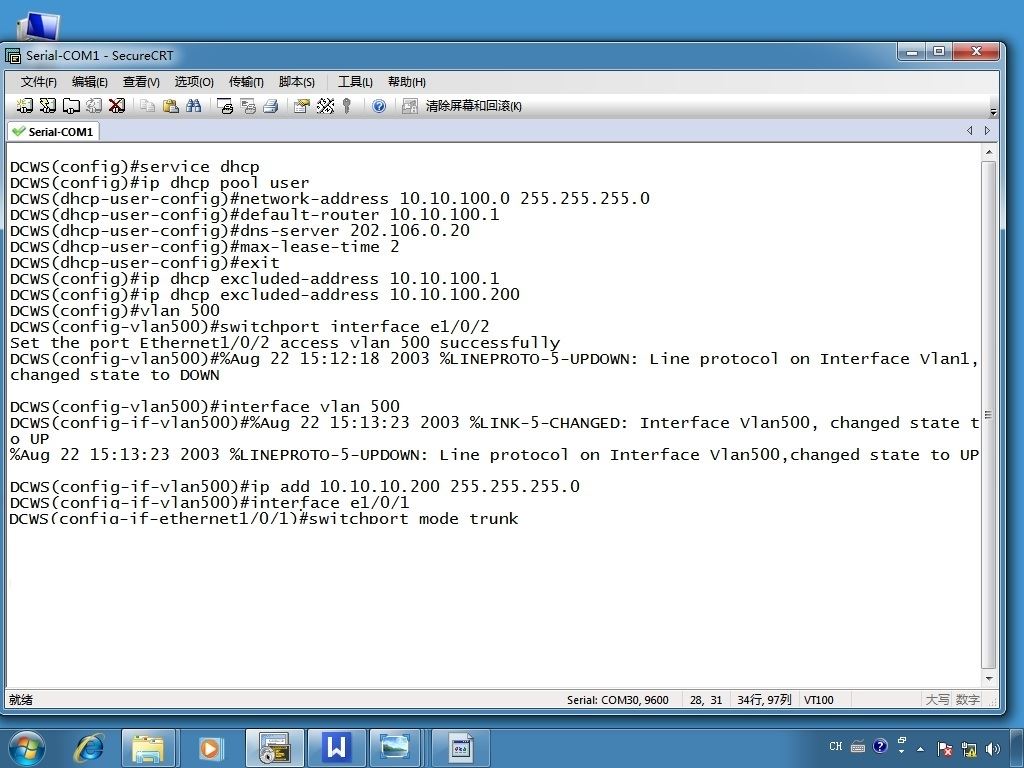
Task: Open Find with the binoculars icon
Action: tap(193, 106)
